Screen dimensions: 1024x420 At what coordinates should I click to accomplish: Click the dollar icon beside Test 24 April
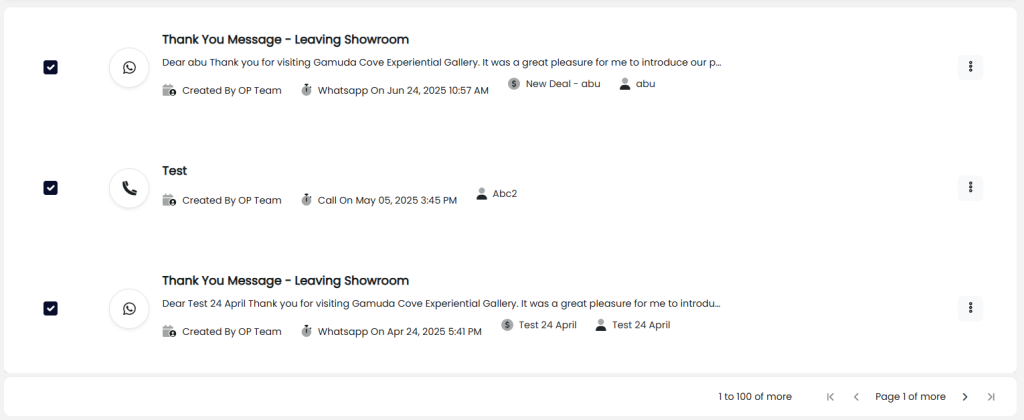507,325
